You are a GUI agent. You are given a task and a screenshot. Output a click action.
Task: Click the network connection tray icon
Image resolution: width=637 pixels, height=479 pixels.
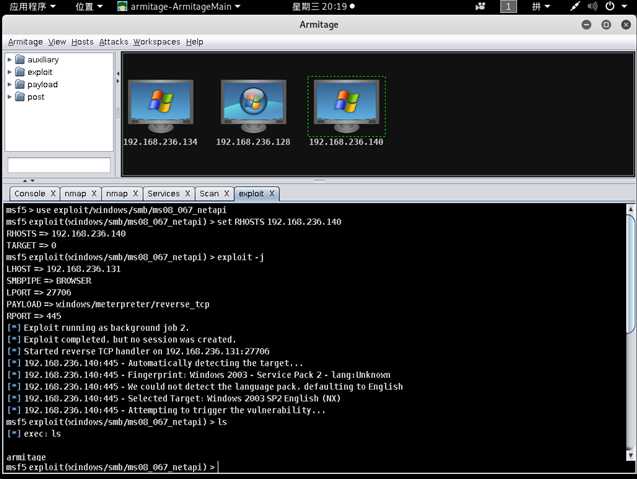(x=575, y=7)
